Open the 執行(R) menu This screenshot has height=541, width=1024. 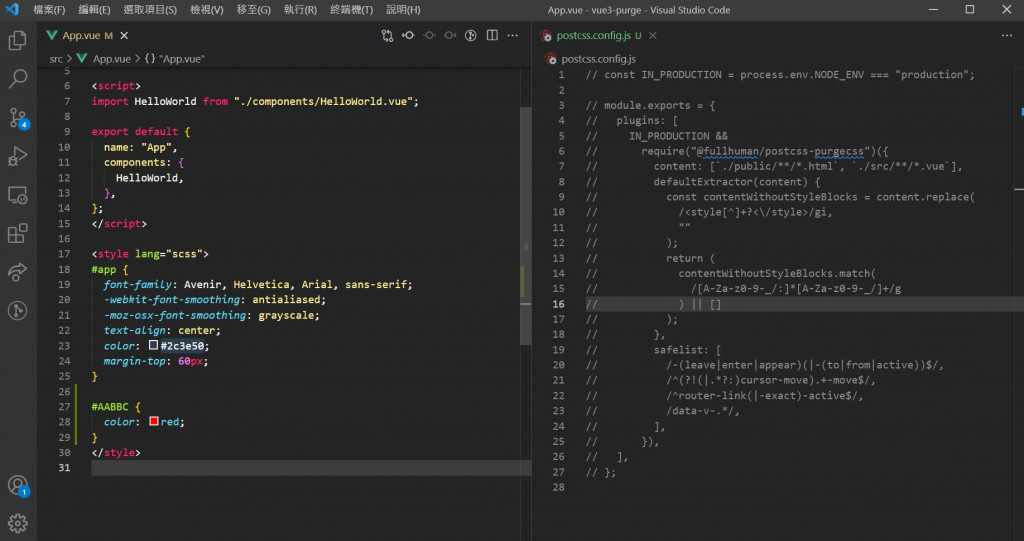pos(300,10)
